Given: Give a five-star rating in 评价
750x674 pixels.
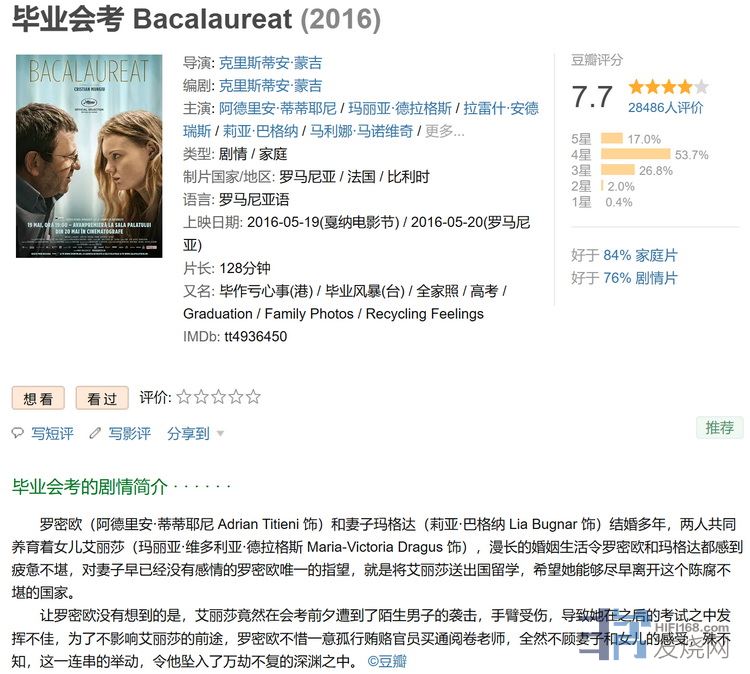Looking at the screenshot, I should pyautogui.click(x=253, y=397).
